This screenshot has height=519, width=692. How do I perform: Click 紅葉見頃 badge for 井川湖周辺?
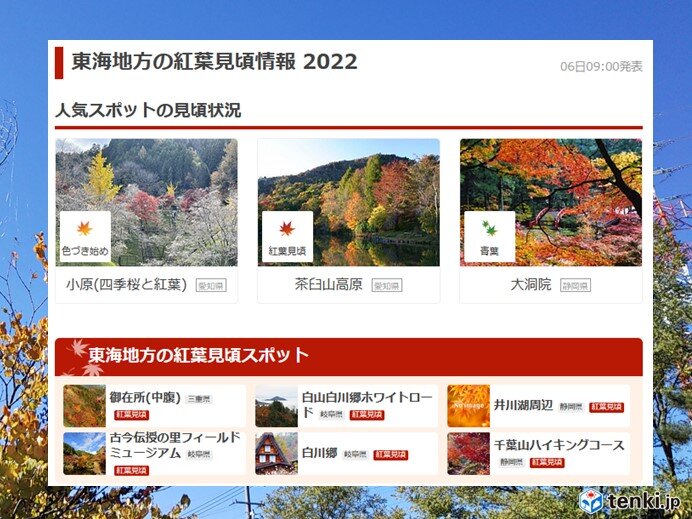[606, 407]
